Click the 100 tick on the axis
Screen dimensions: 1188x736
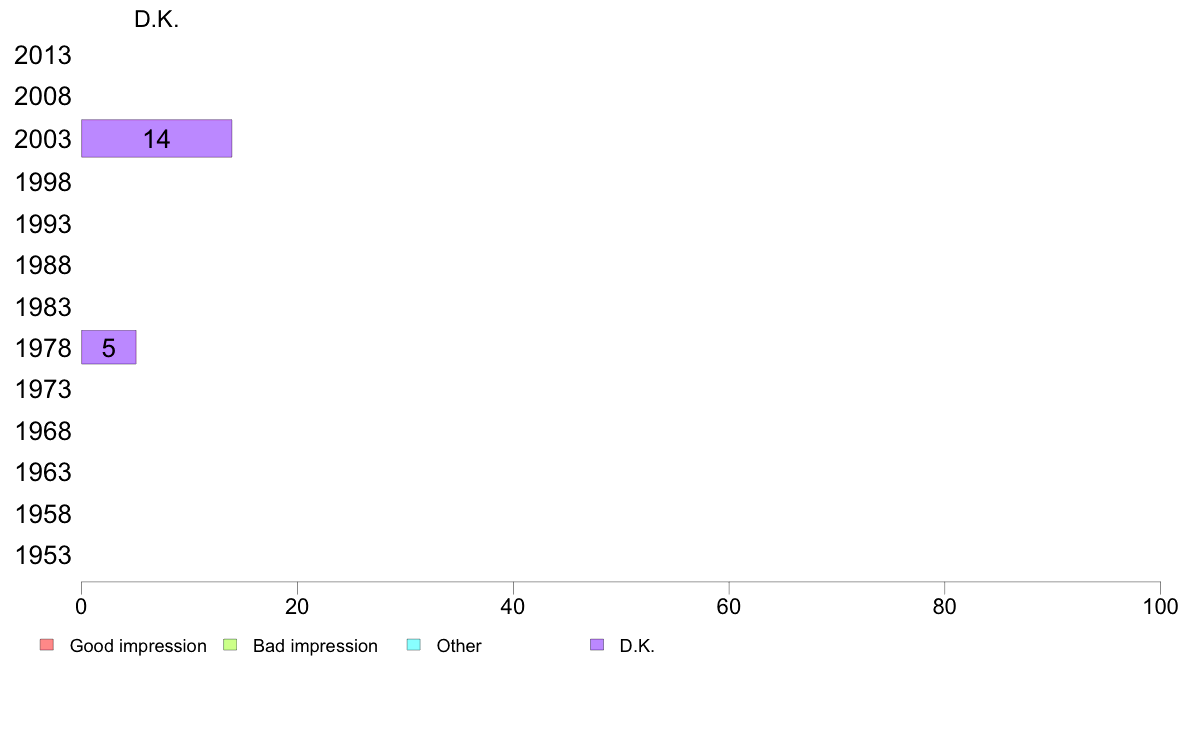click(1160, 606)
